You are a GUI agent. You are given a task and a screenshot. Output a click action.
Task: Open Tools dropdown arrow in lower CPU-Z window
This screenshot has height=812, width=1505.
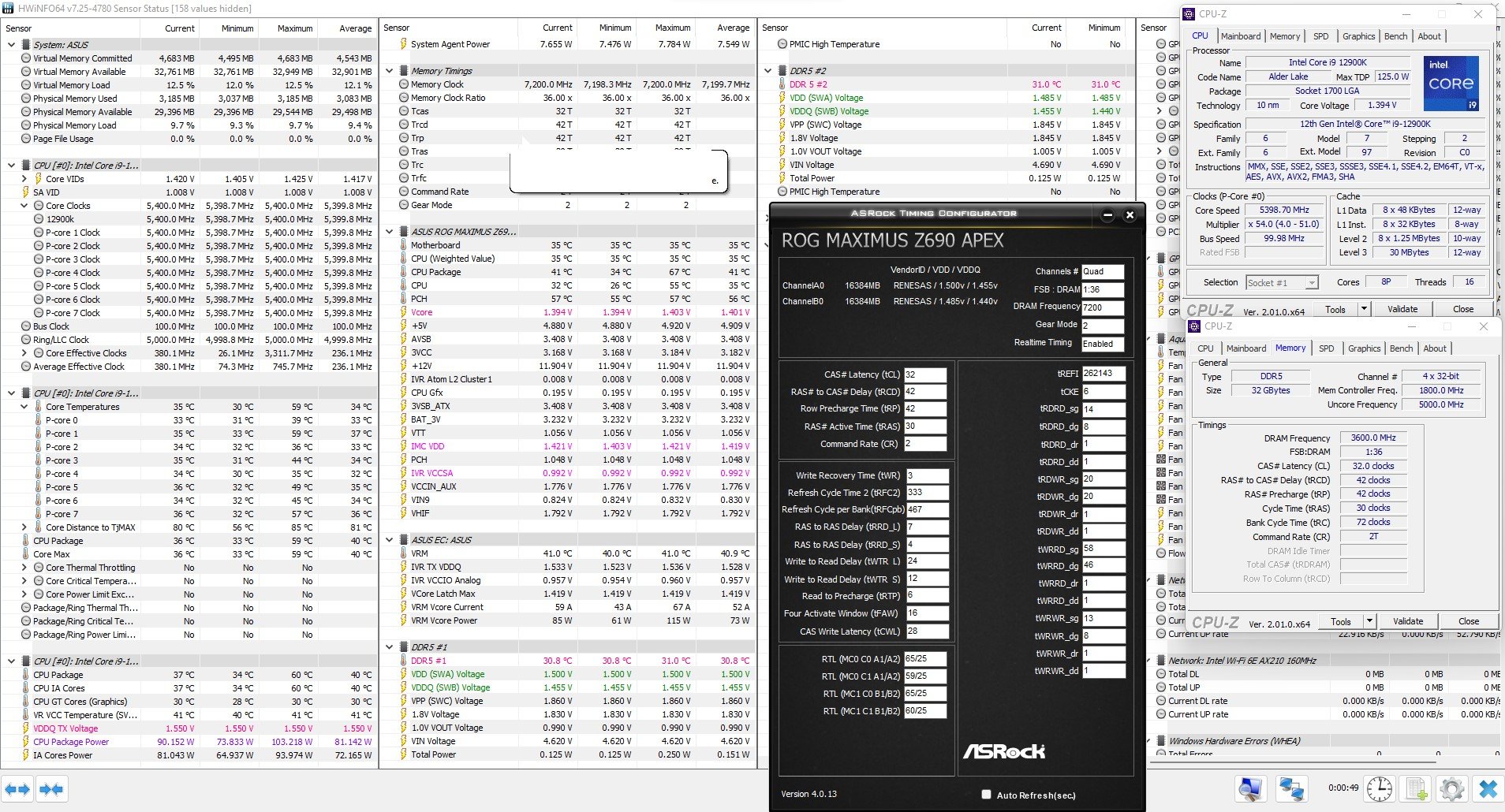1369,621
